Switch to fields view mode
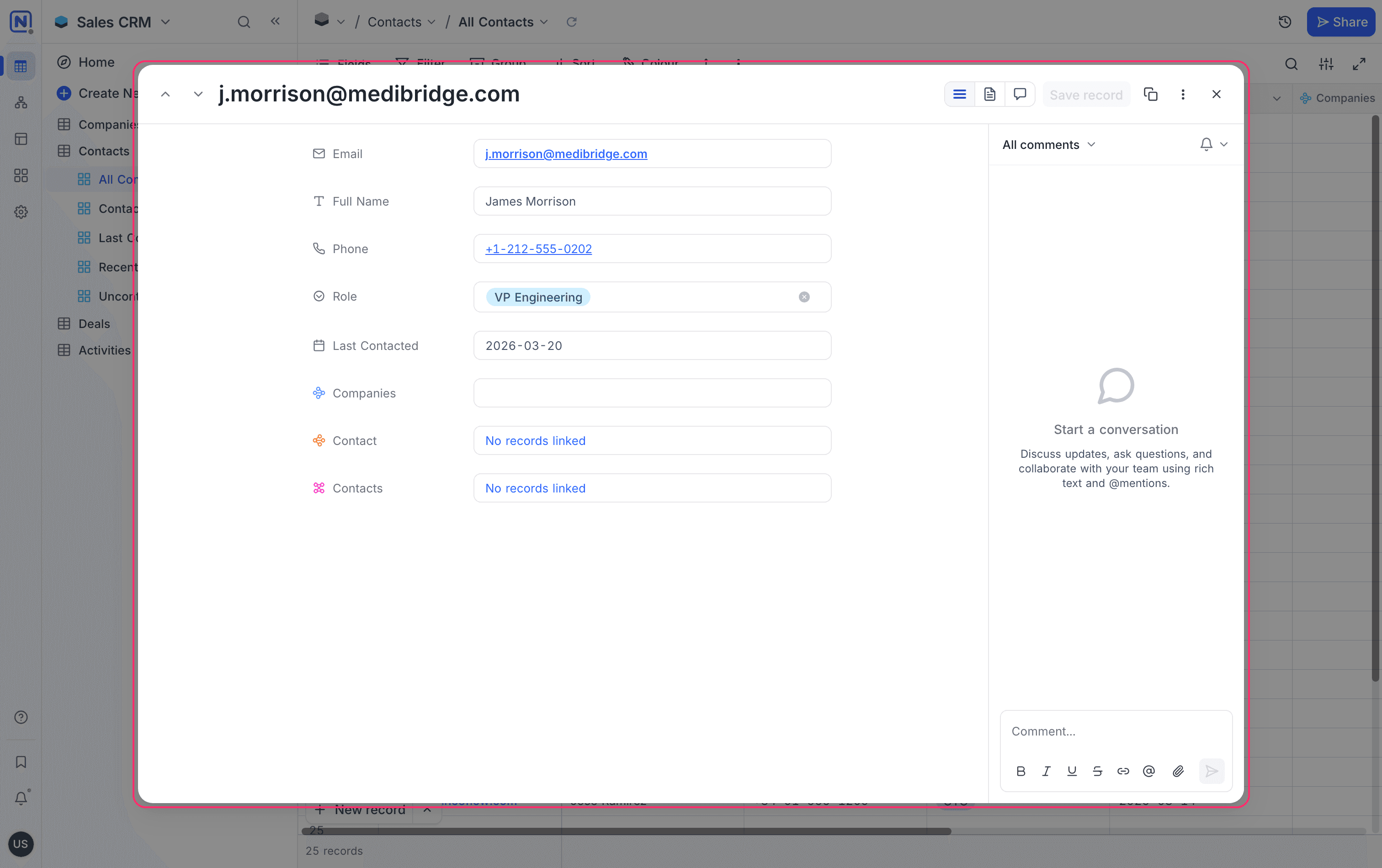The image size is (1382, 868). coord(960,94)
